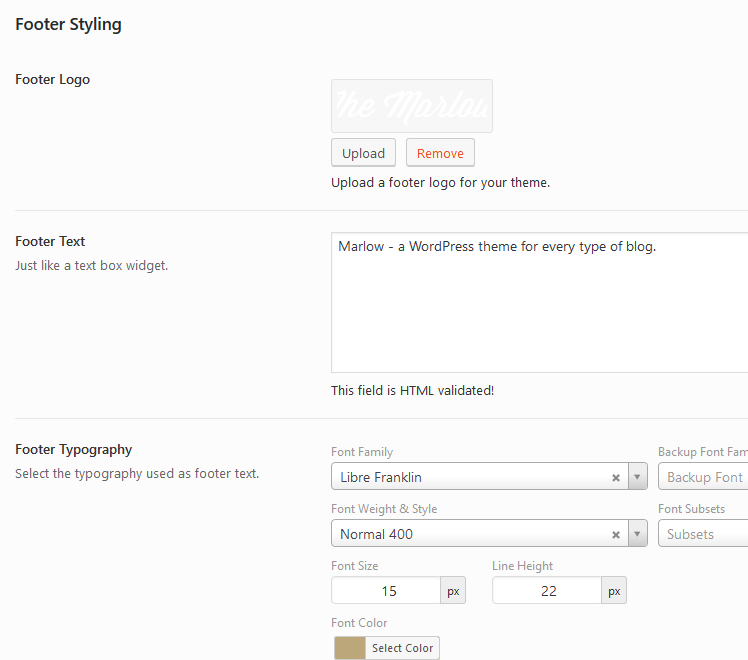748x660 pixels.
Task: Open the Font Family dropdown arrow
Action: tap(638, 477)
